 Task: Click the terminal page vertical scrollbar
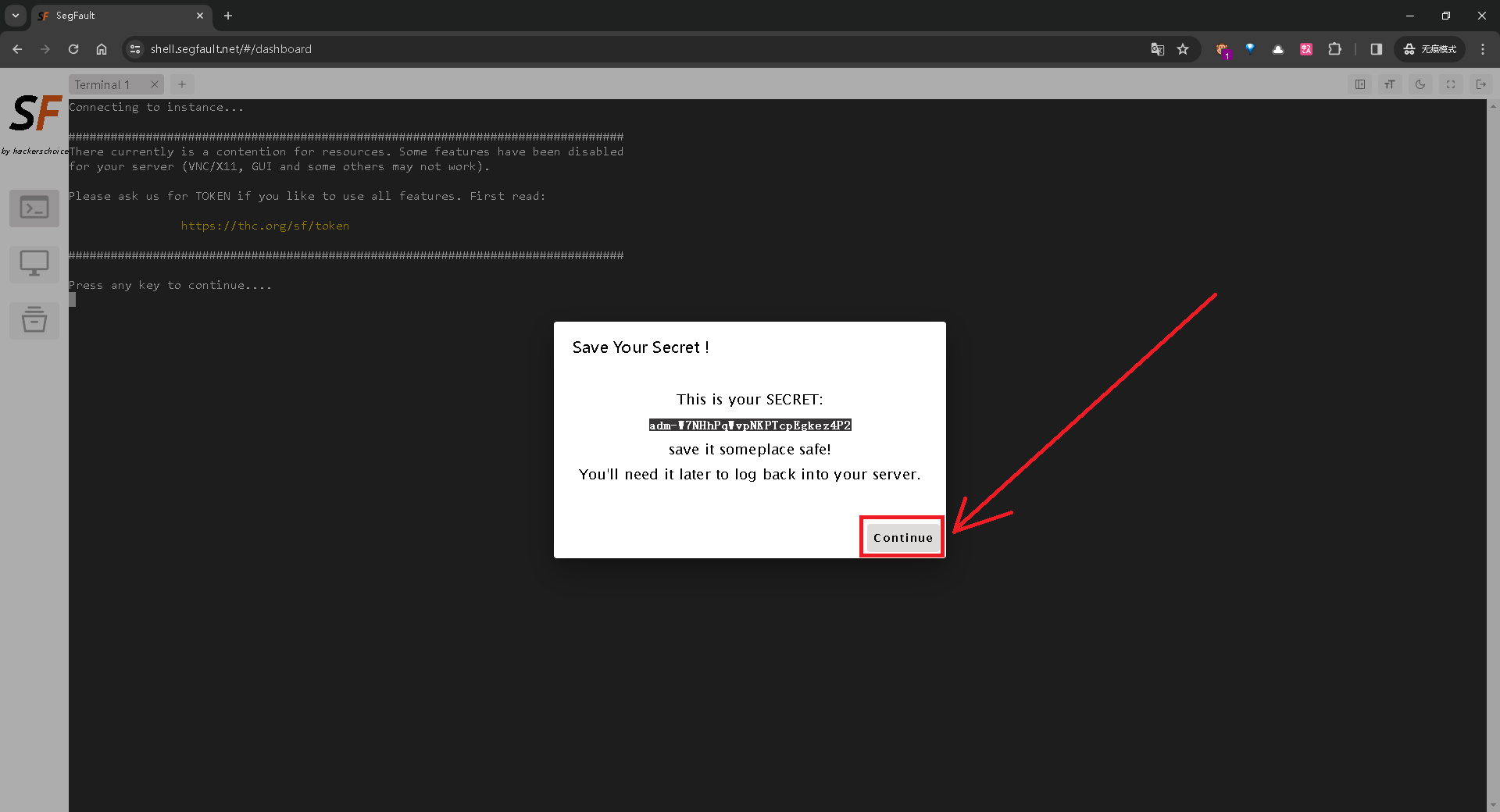tap(1493, 455)
